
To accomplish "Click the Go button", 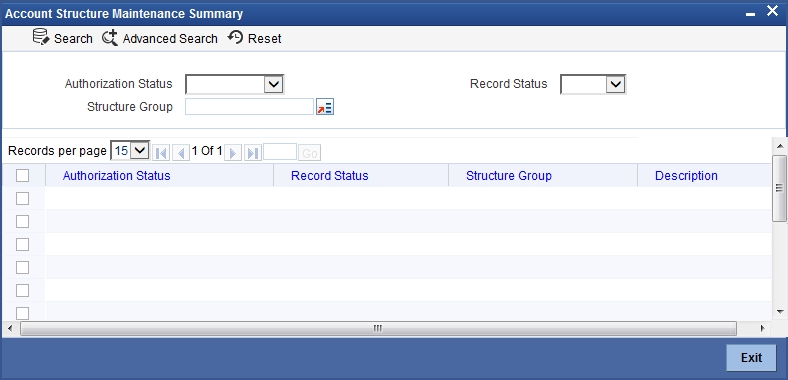I will (x=310, y=153).
